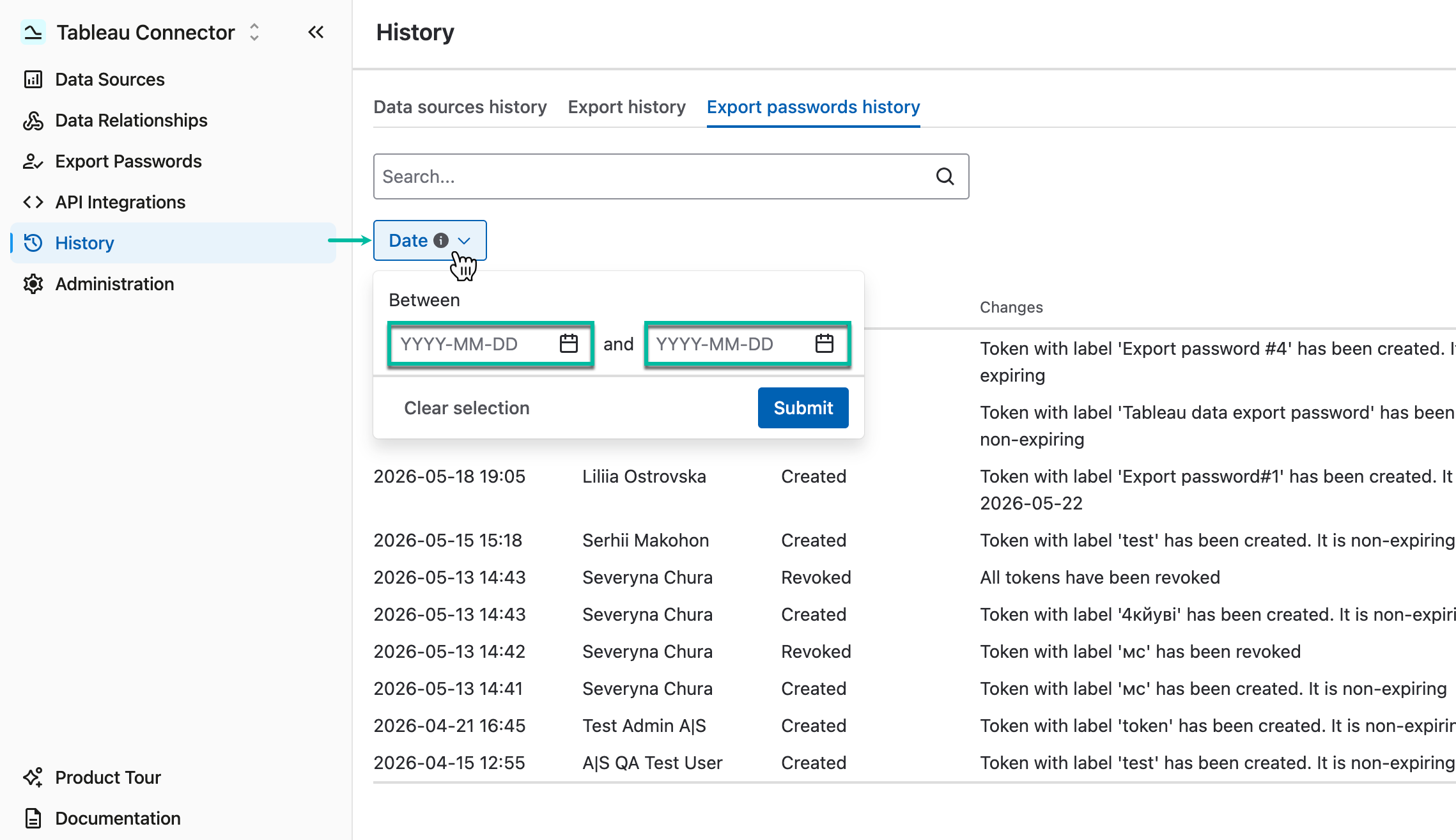Click the Export Passwords user-check icon

pyautogui.click(x=33, y=161)
